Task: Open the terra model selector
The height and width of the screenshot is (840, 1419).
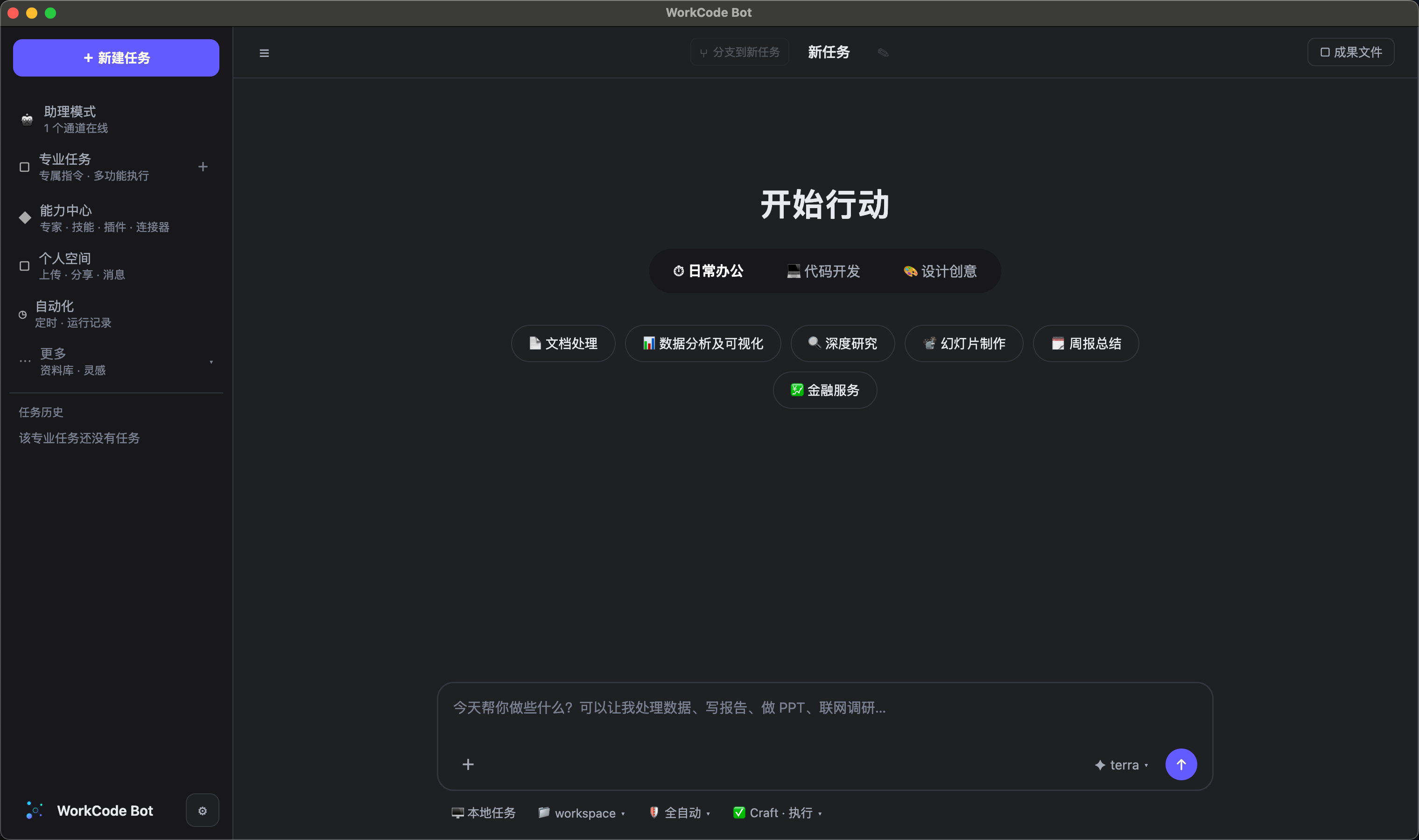Action: (1121, 765)
